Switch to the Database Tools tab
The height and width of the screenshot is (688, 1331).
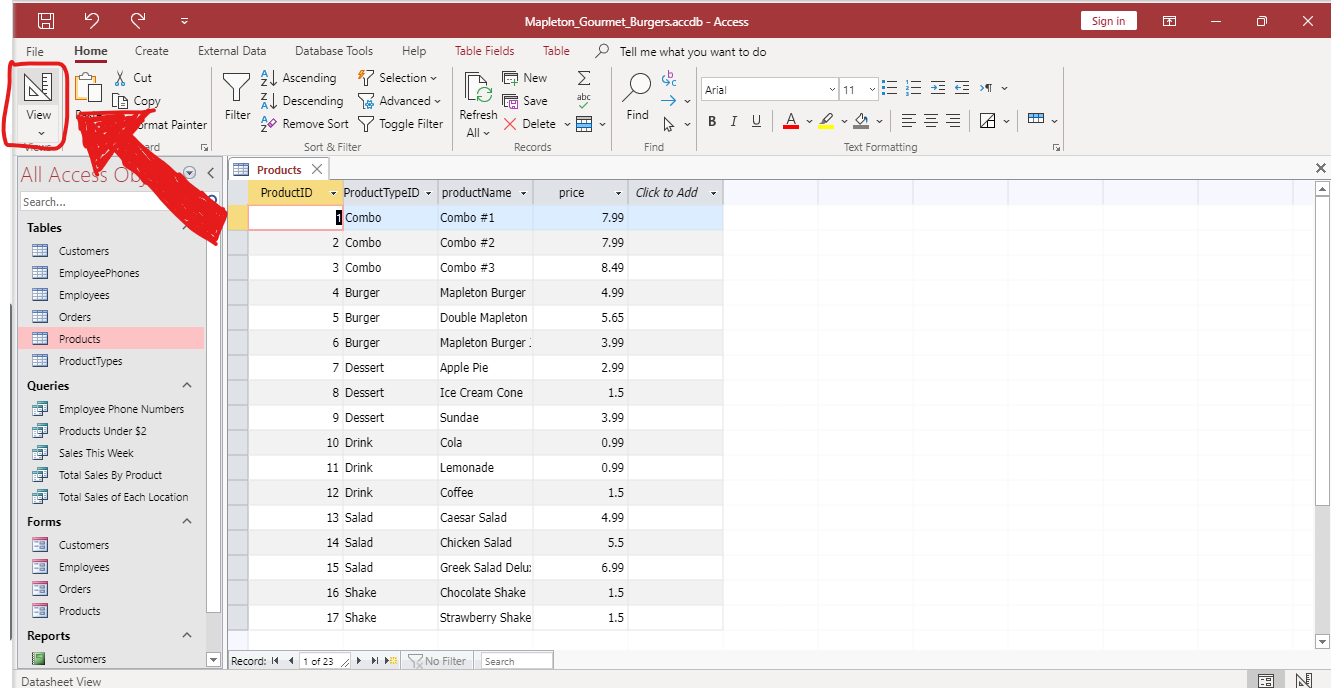(334, 51)
